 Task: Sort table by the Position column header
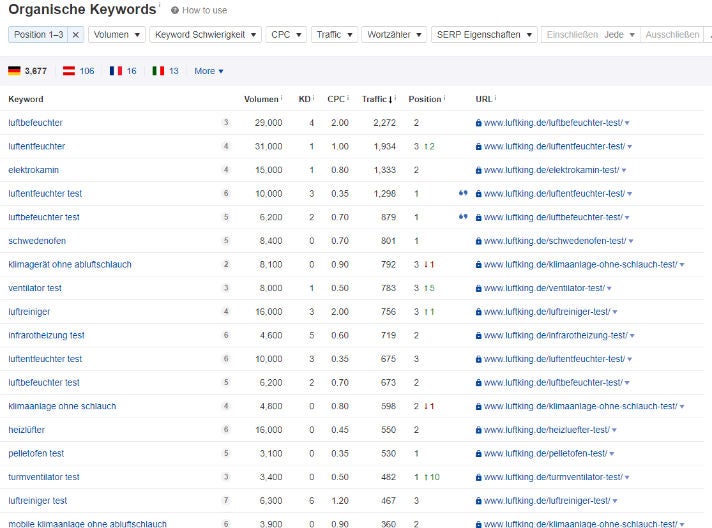coord(425,99)
